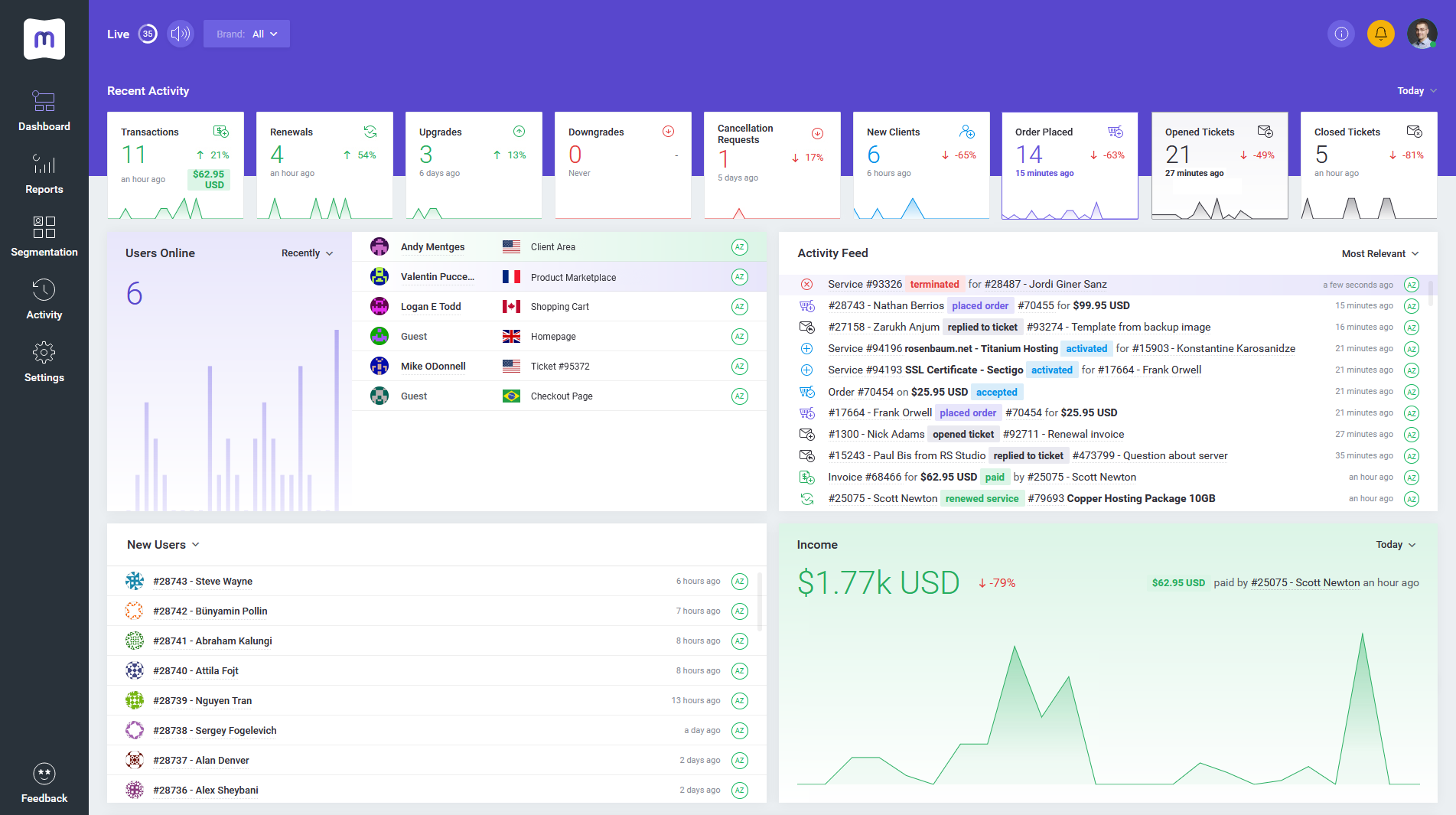The height and width of the screenshot is (815, 1456).
Task: Click the Feedback smiley icon
Action: coord(44,774)
